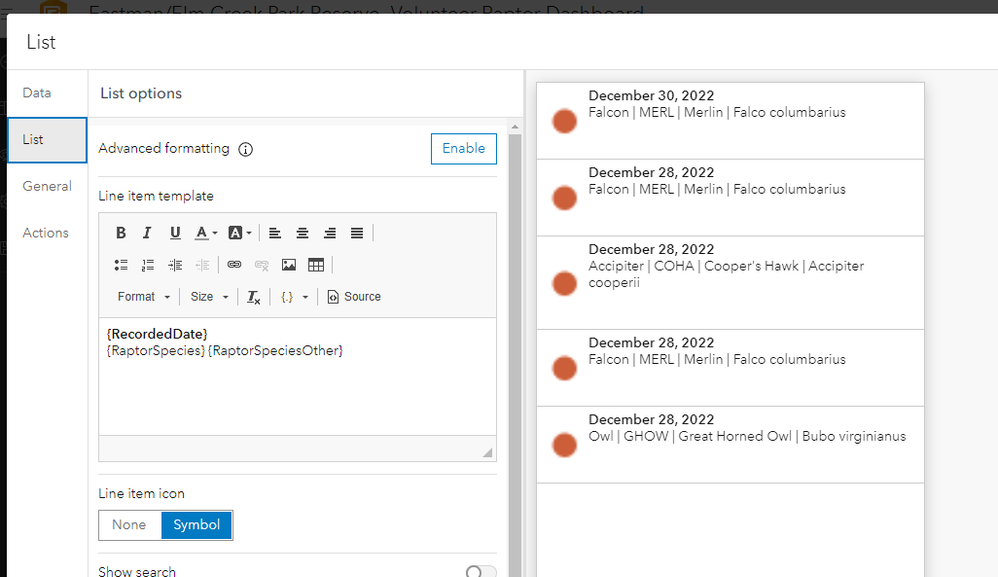Click the orange symbol beside Great Horned Owl
Viewport: 998px width, 577px height.
coord(565,445)
